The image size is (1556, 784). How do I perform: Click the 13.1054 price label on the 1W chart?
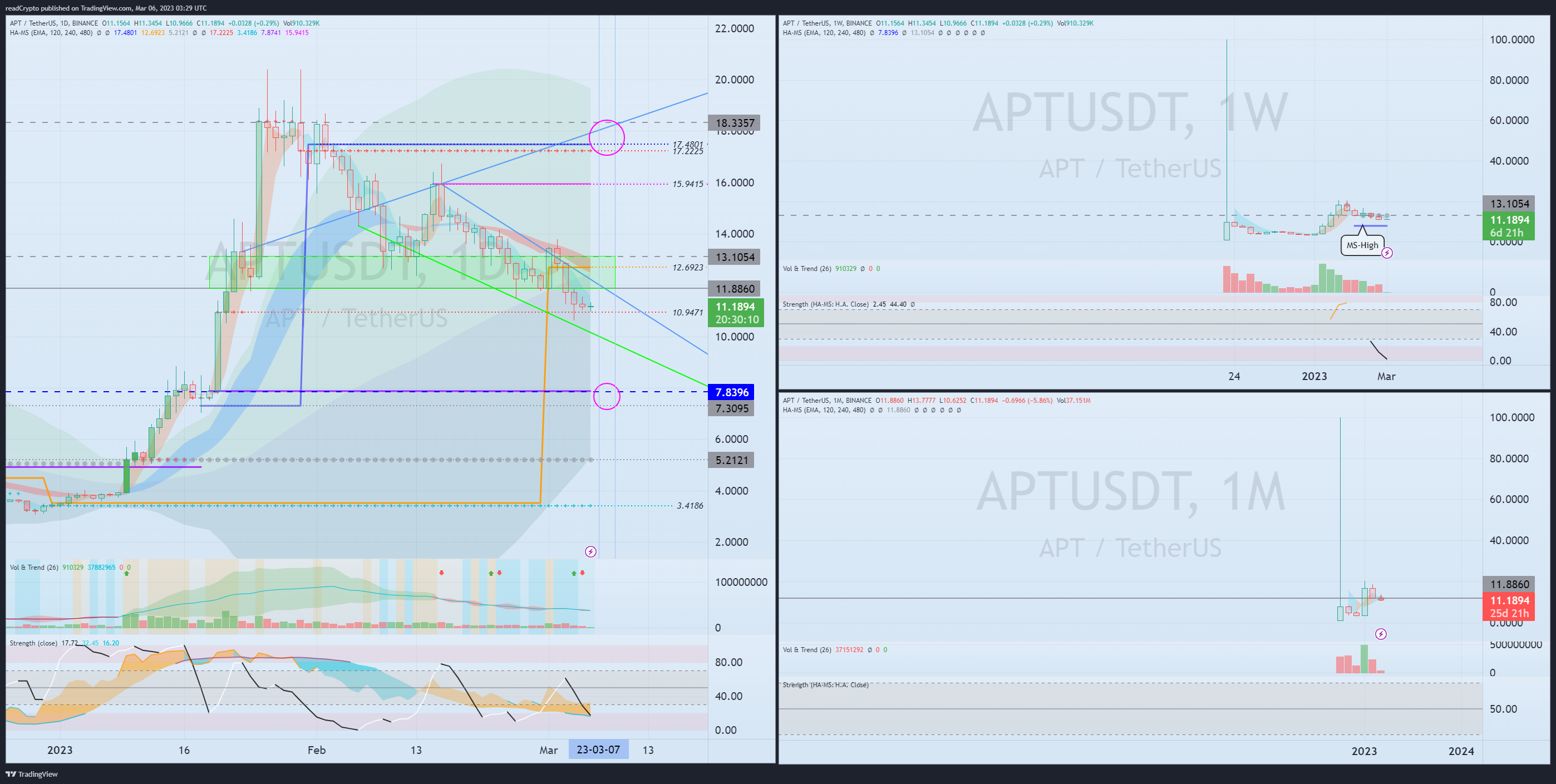pyautogui.click(x=1509, y=204)
